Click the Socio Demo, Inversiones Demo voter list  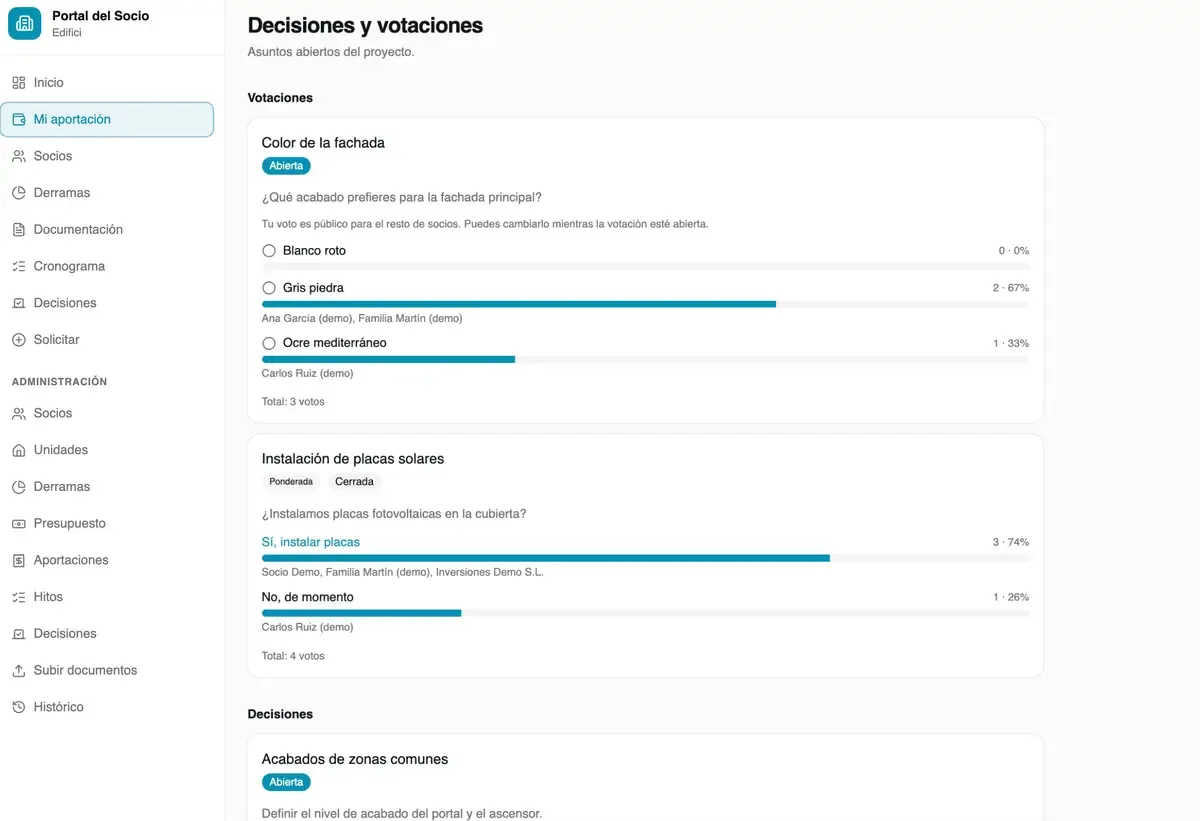pyautogui.click(x=403, y=573)
